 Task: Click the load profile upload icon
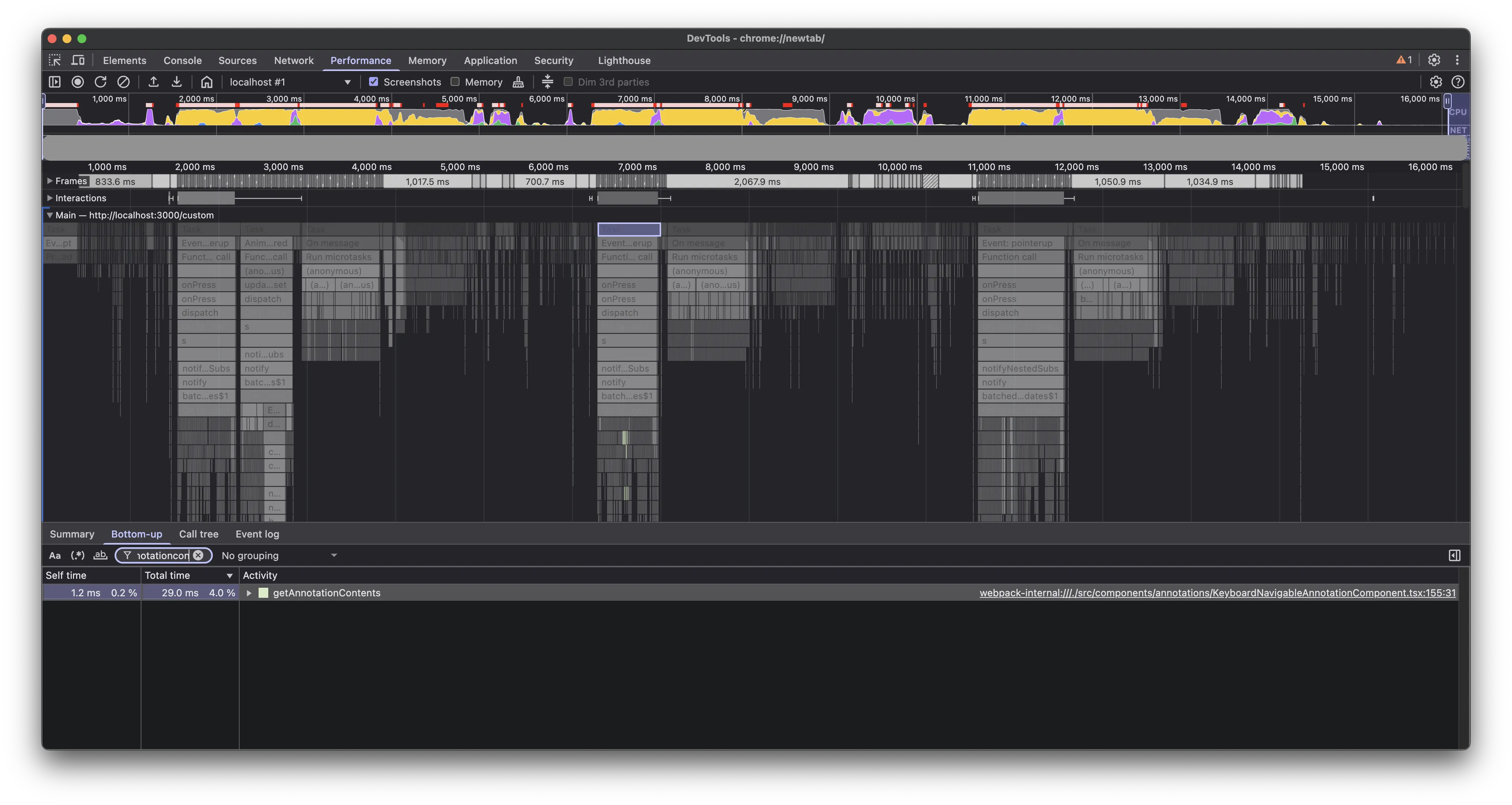(x=154, y=82)
